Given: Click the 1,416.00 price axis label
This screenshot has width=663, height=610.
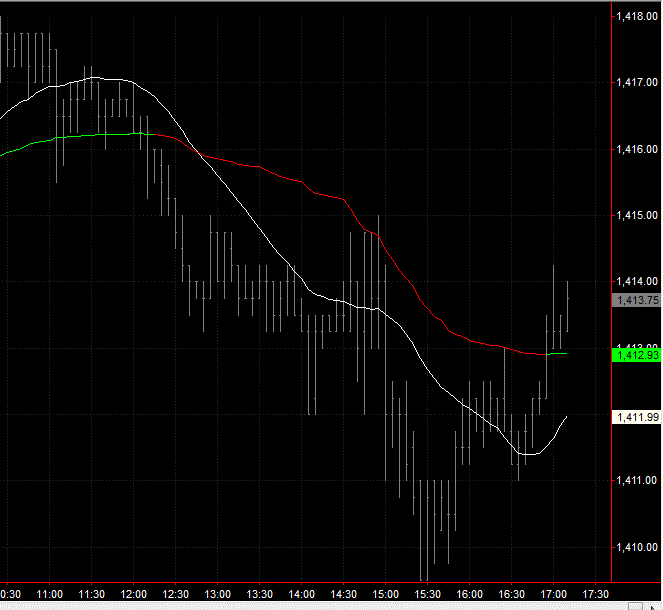Looking at the screenshot, I should pos(637,149).
